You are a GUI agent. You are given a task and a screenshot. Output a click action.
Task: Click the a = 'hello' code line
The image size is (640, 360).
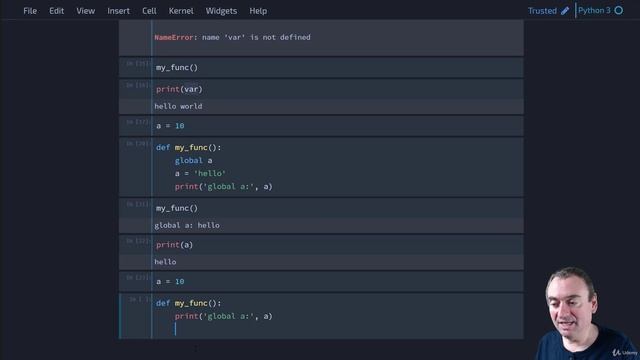[200, 173]
